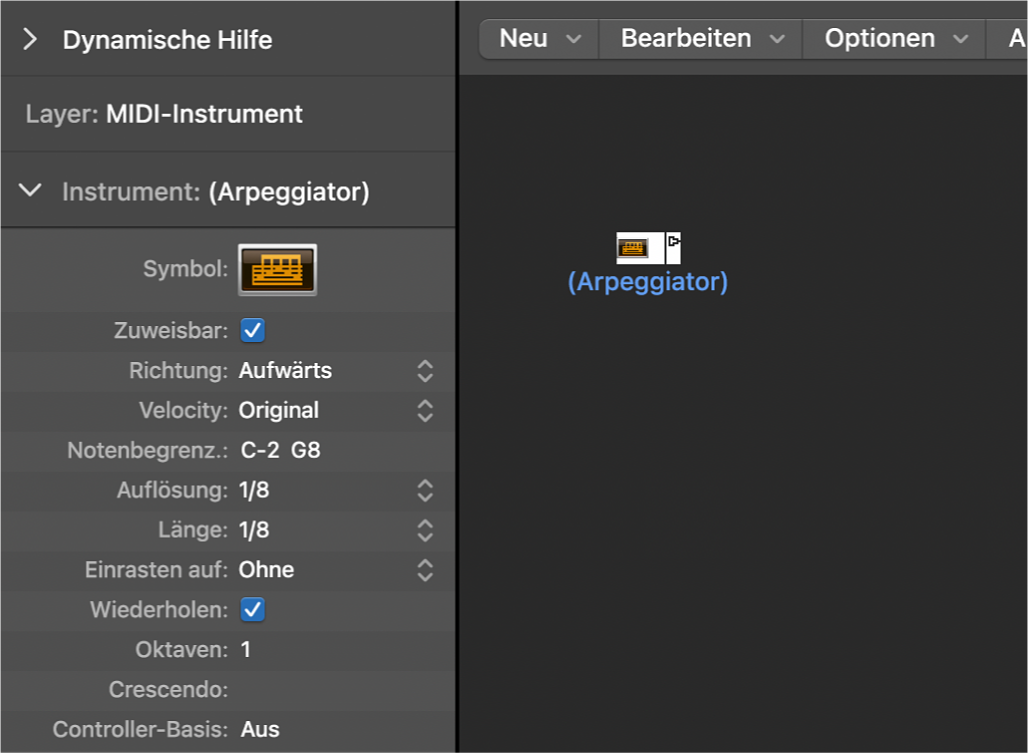1029x755 pixels.
Task: Uncheck the Wiederholen option
Action: point(252,610)
